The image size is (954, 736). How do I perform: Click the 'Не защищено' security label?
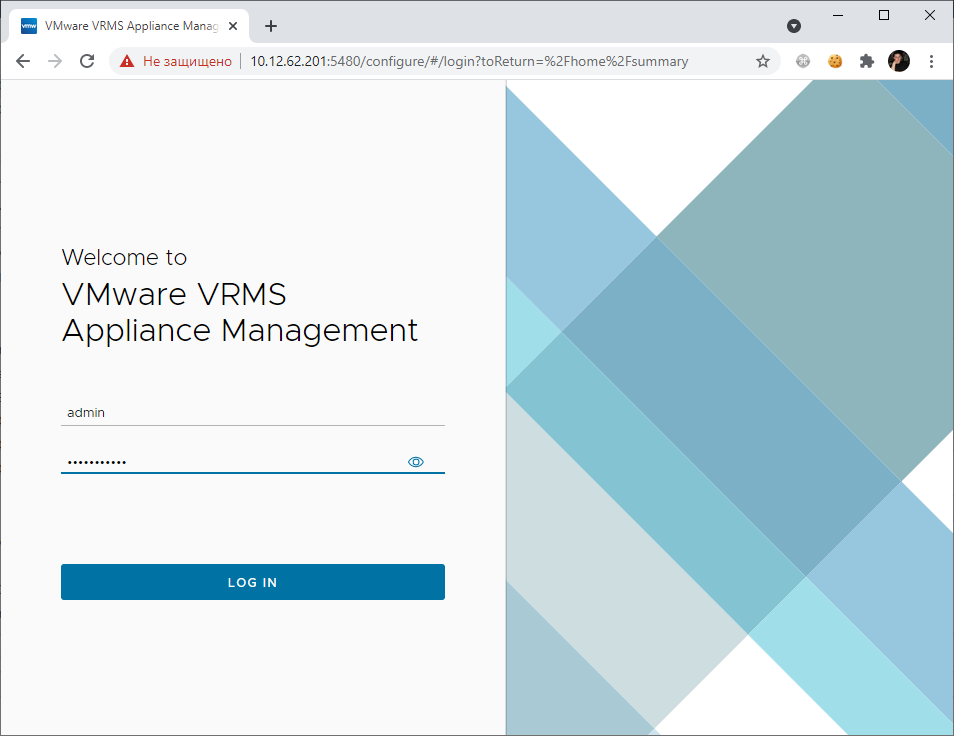coord(187,61)
